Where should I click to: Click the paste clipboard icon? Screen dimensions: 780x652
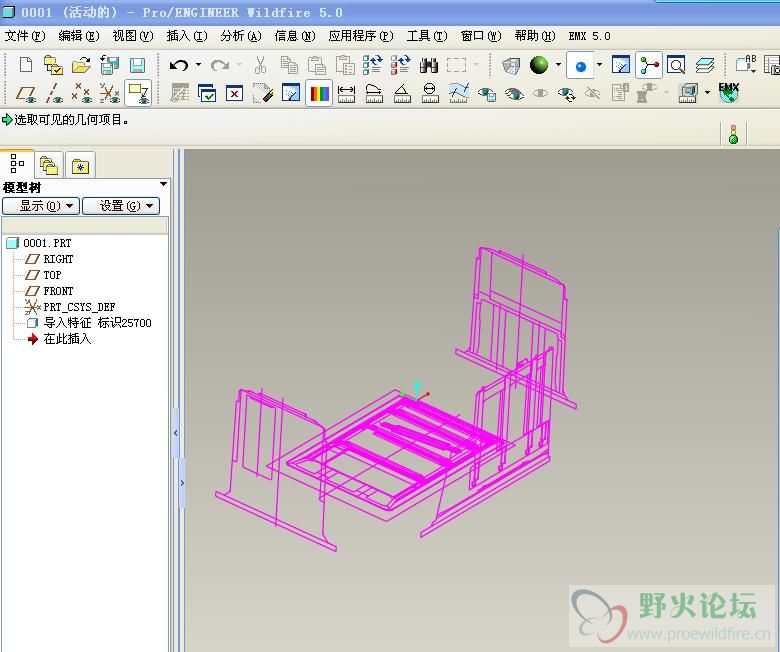point(316,65)
